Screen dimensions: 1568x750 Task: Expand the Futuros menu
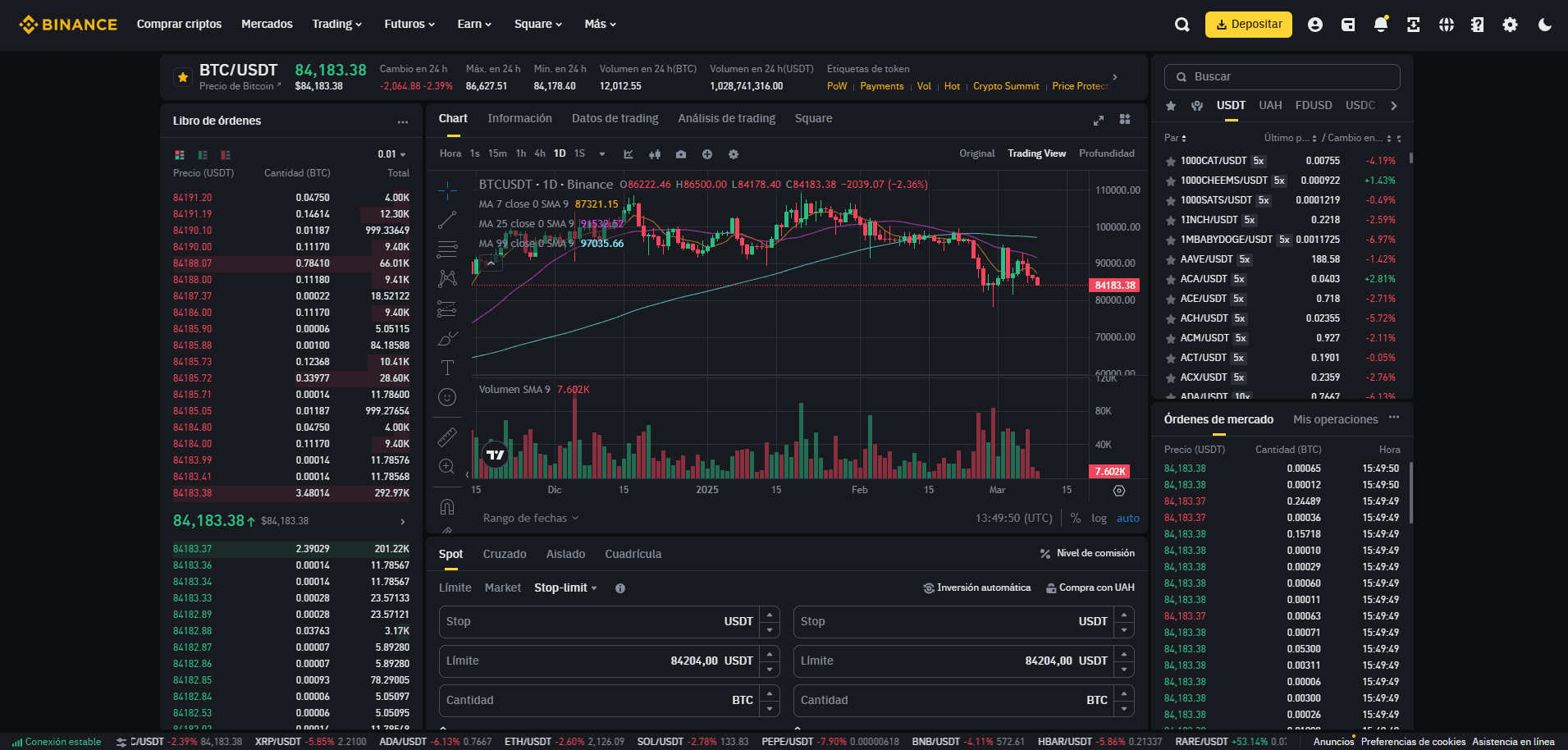coord(409,24)
